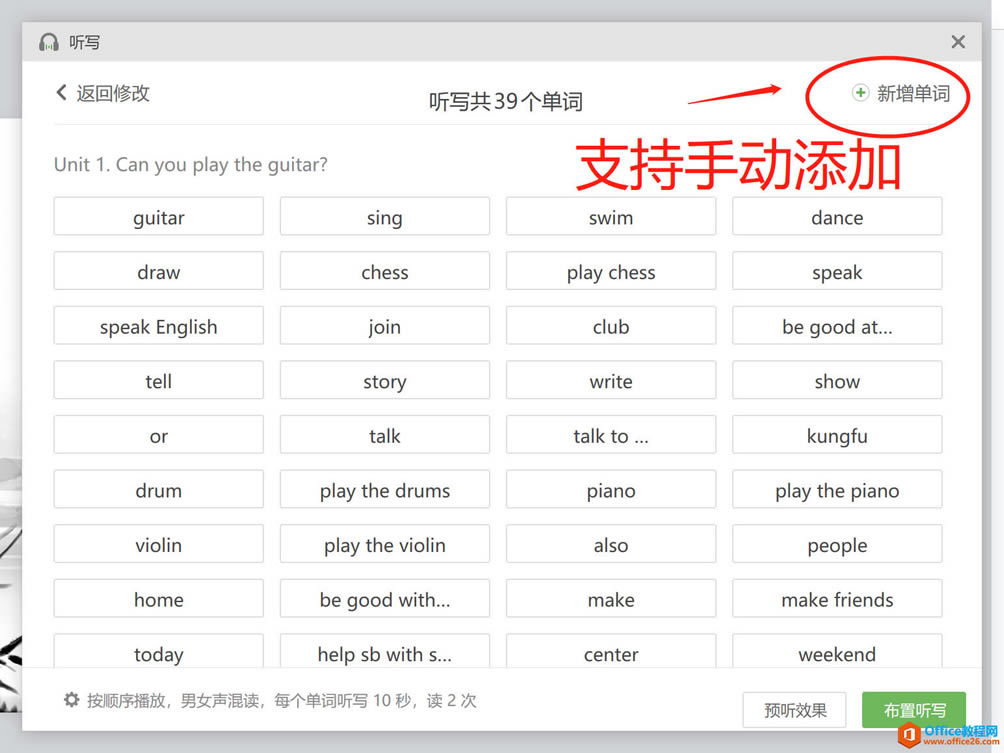The width and height of the screenshot is (1004, 753).
Task: Select the phrase 'make friends'
Action: tap(837, 598)
